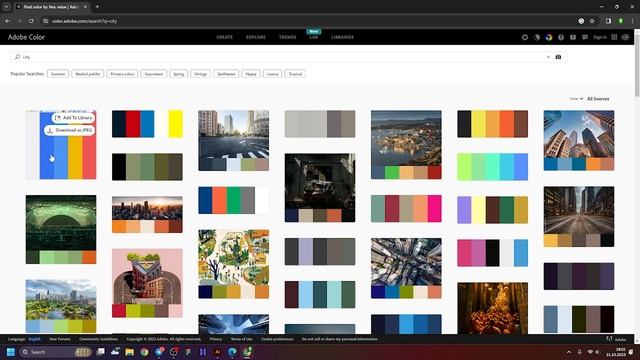The image size is (640, 360).
Task: Open the pink building illustration palette
Action: (x=147, y=283)
